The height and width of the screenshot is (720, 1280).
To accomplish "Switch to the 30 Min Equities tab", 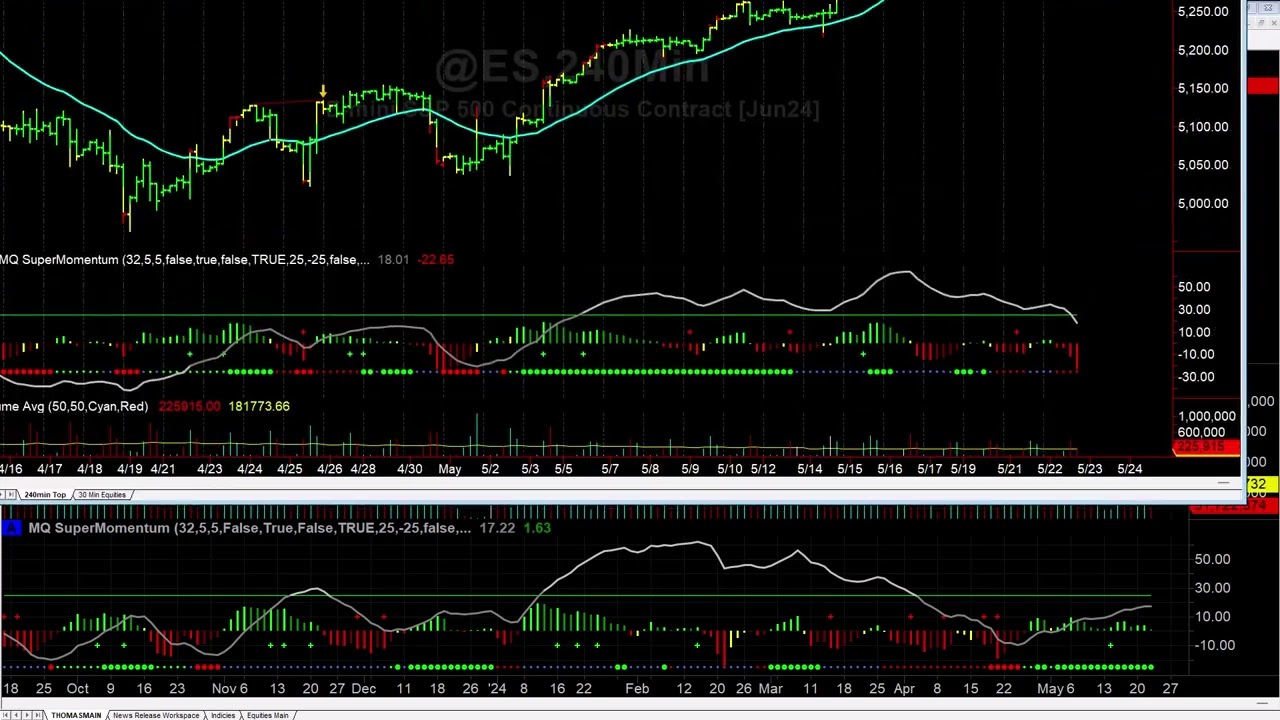I will pyautogui.click(x=101, y=494).
